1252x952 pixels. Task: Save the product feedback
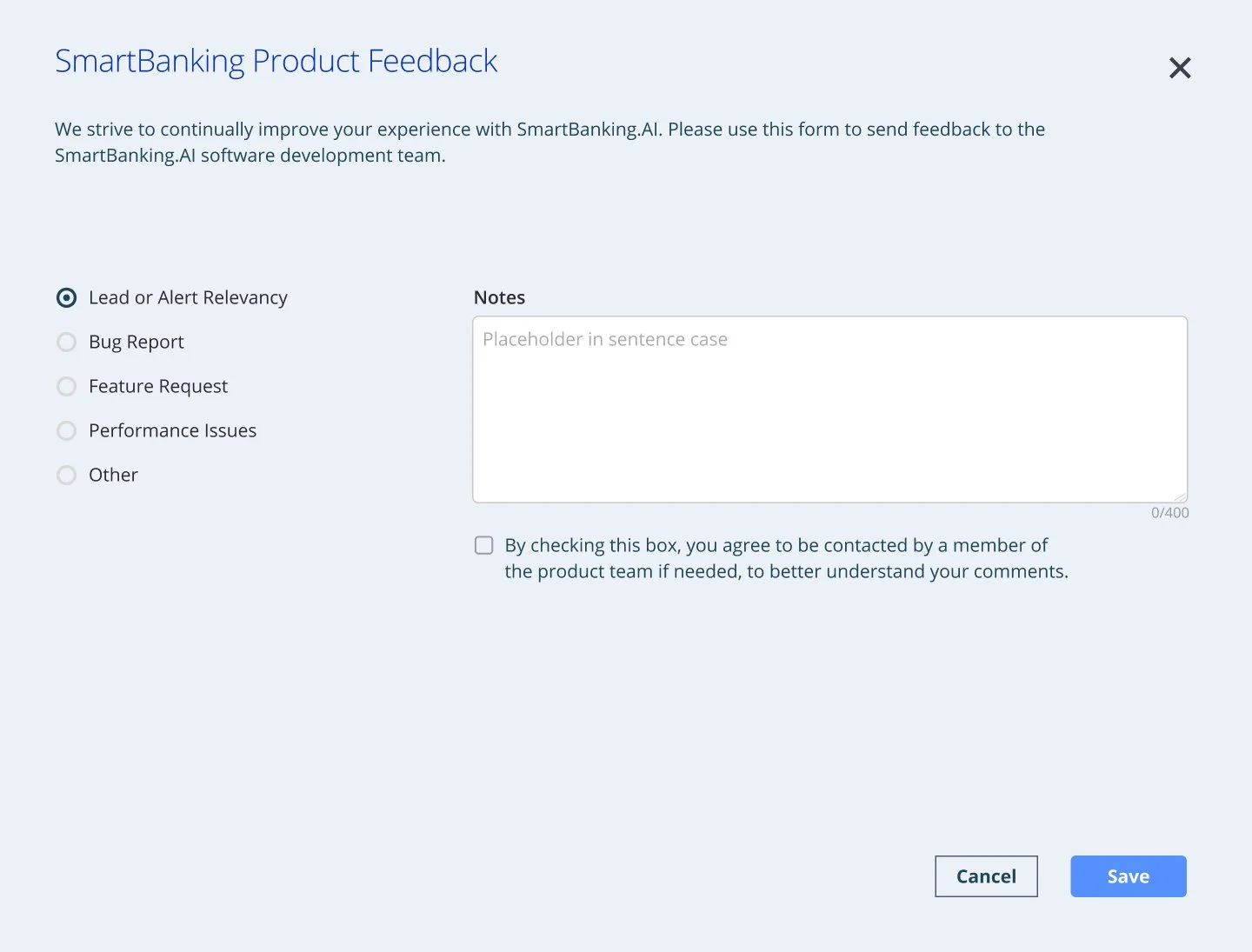[1129, 876]
